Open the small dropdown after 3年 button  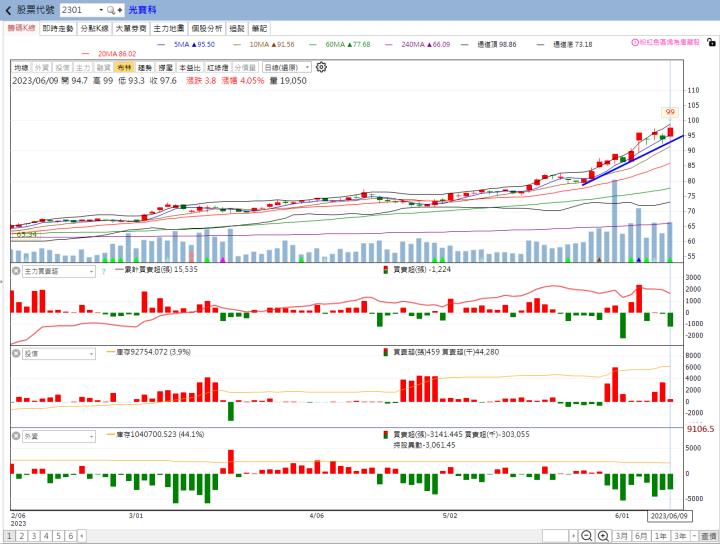click(x=694, y=536)
